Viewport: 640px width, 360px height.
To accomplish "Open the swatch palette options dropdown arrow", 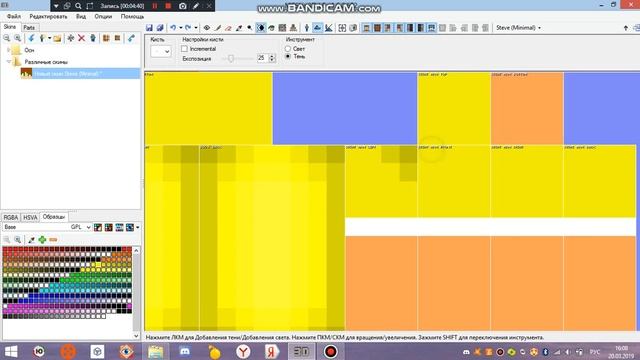I will click(x=138, y=227).
